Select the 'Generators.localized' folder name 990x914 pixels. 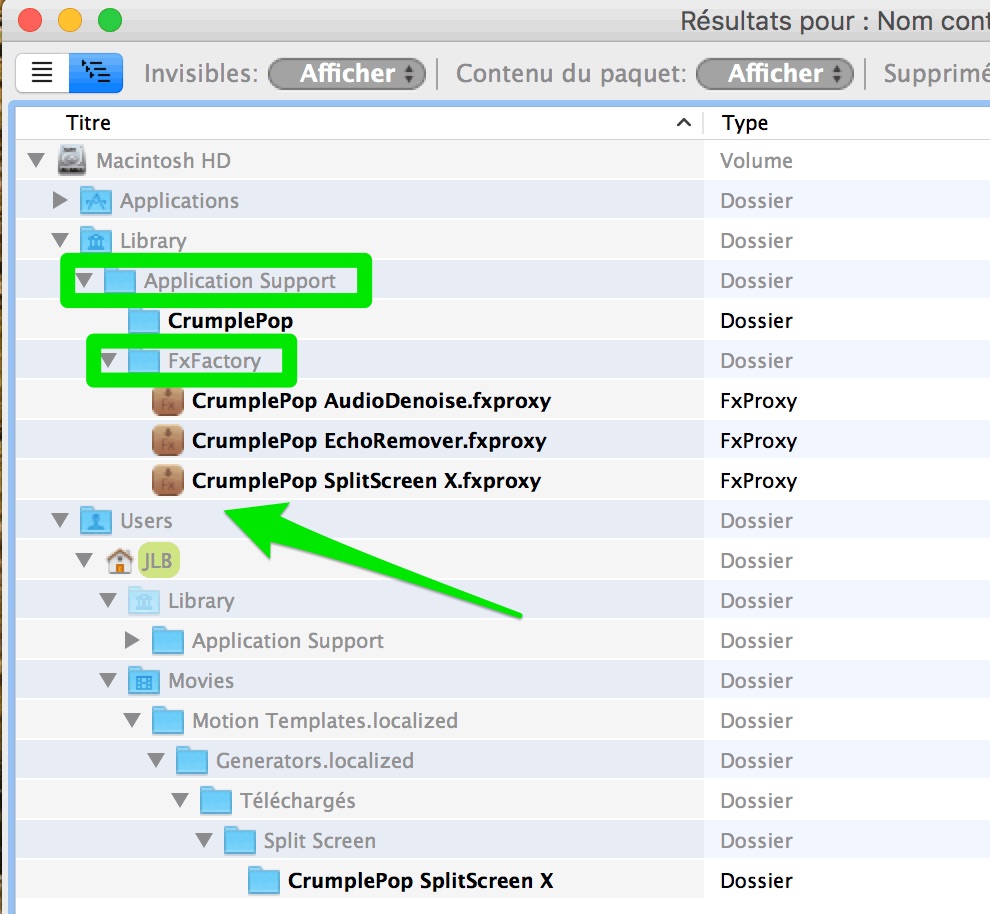315,761
